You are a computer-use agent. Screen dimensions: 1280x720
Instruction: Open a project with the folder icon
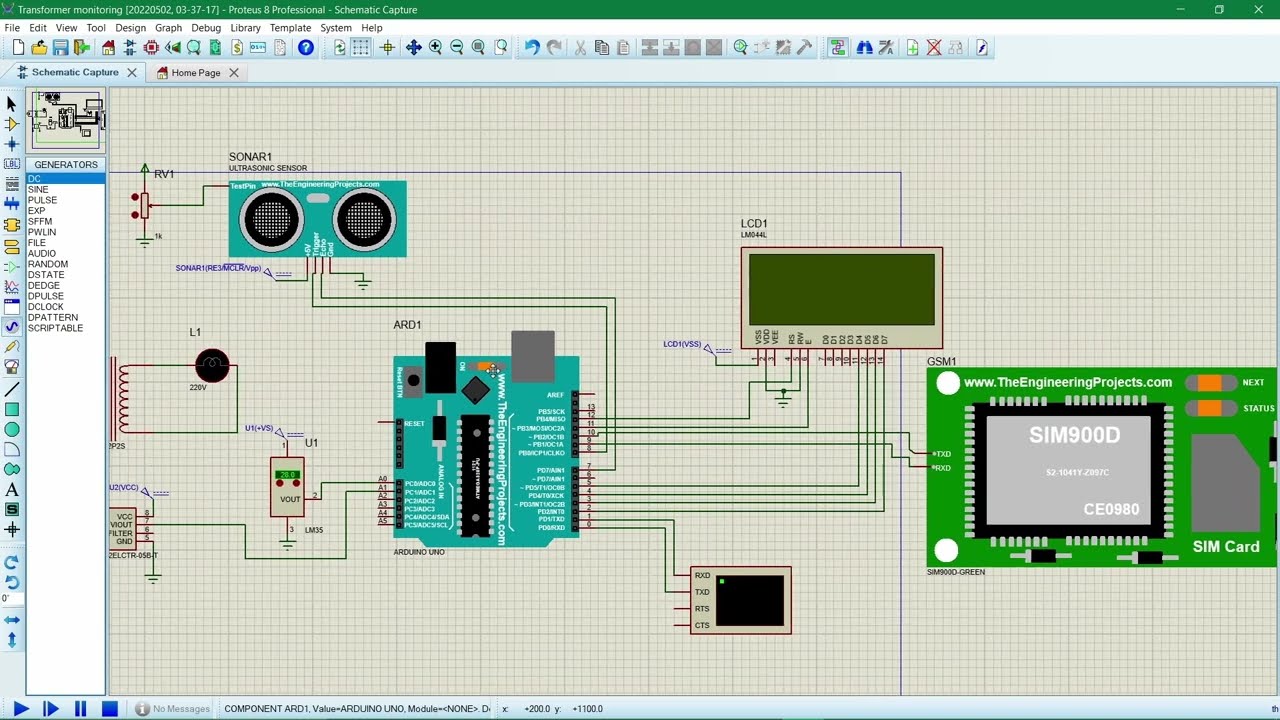pos(39,47)
